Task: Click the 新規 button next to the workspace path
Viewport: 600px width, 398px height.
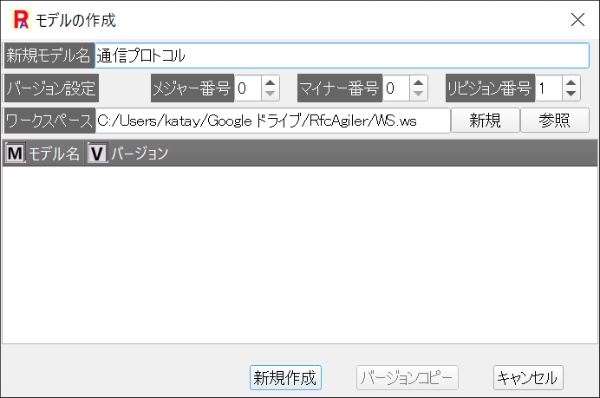Action: point(485,121)
